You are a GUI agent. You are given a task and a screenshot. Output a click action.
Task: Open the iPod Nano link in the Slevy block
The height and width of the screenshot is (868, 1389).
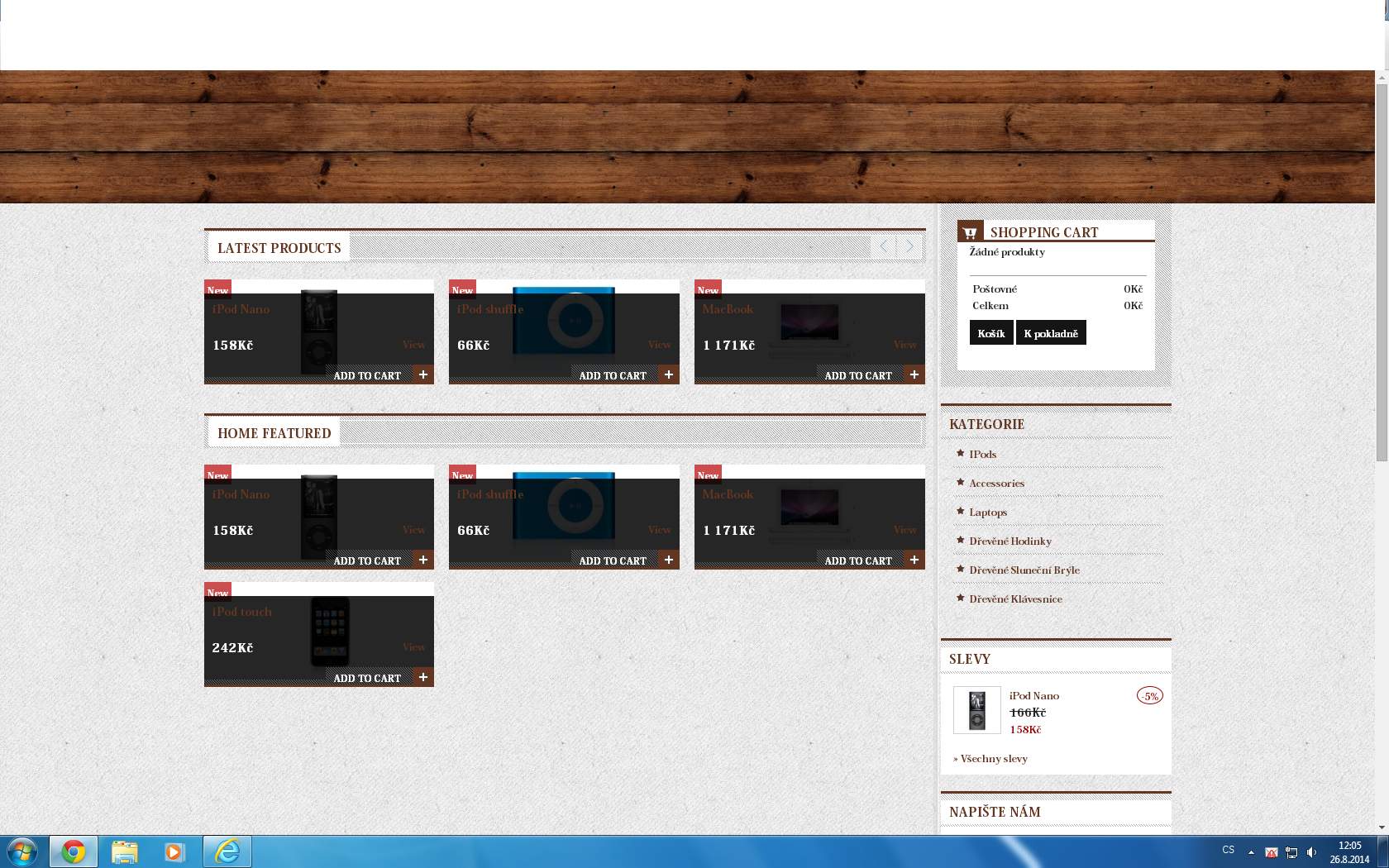[1034, 695]
